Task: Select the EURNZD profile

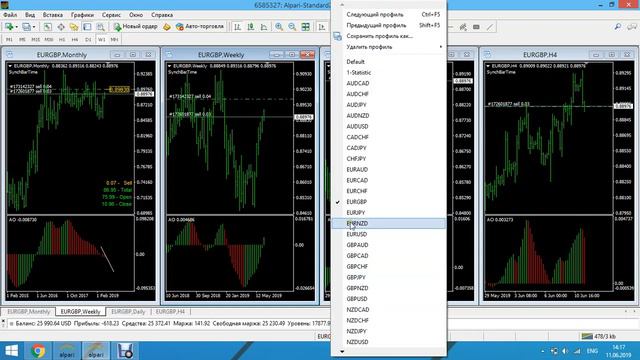Action: tap(389, 223)
